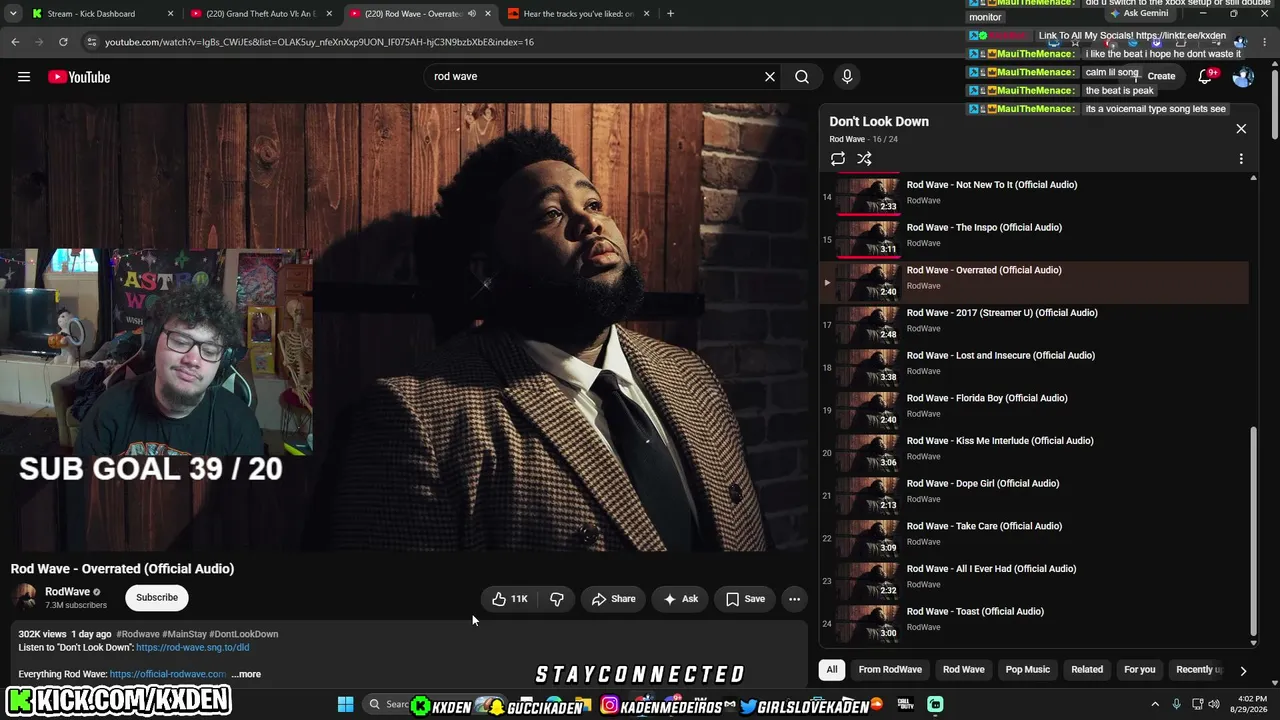The height and width of the screenshot is (720, 1280).
Task: Subscribe to RodWave channel
Action: click(x=157, y=598)
